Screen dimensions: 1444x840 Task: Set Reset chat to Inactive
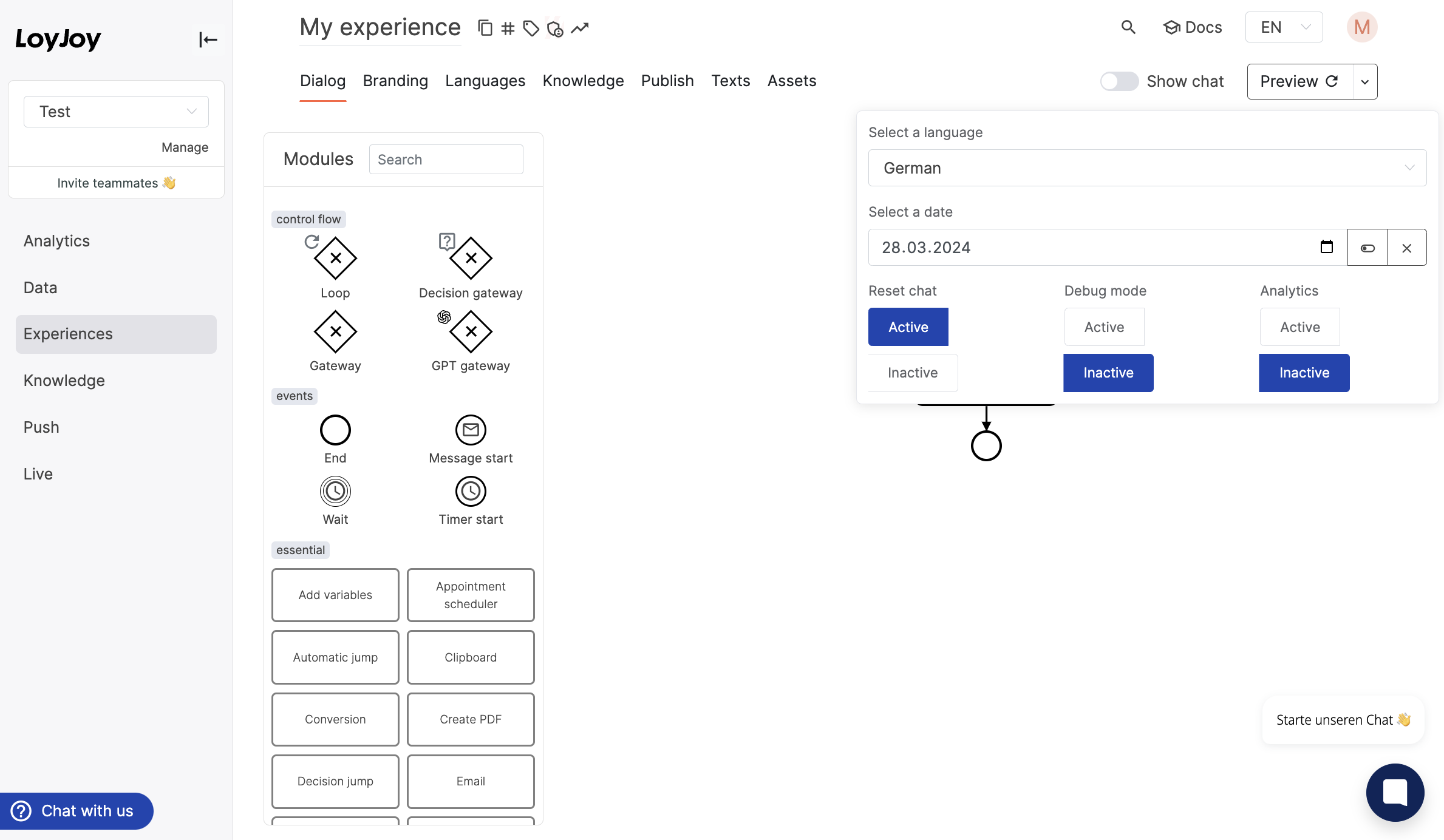[x=912, y=373]
